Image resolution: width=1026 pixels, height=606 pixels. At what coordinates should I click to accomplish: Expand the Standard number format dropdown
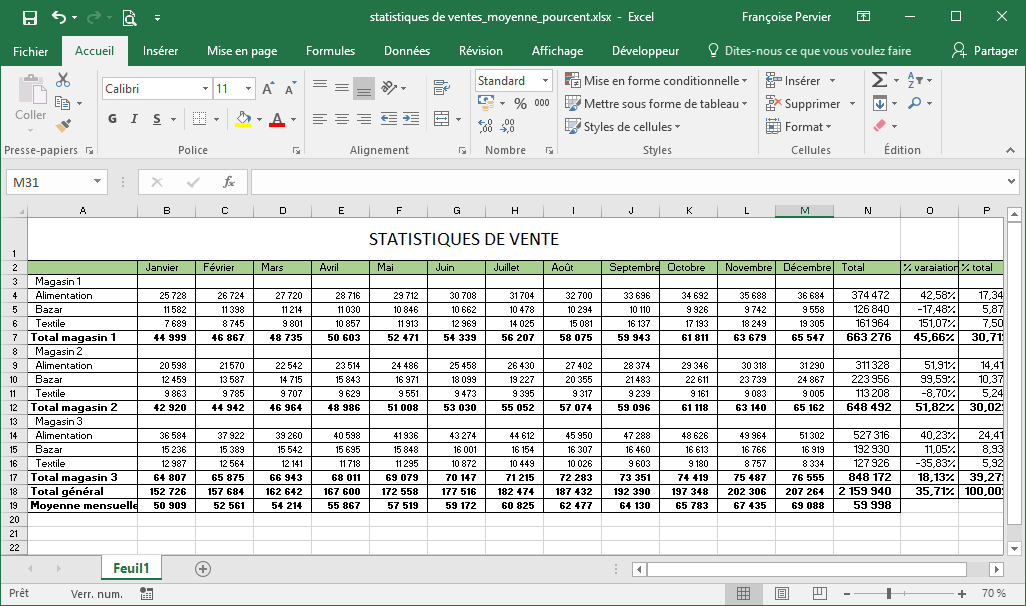[546, 81]
